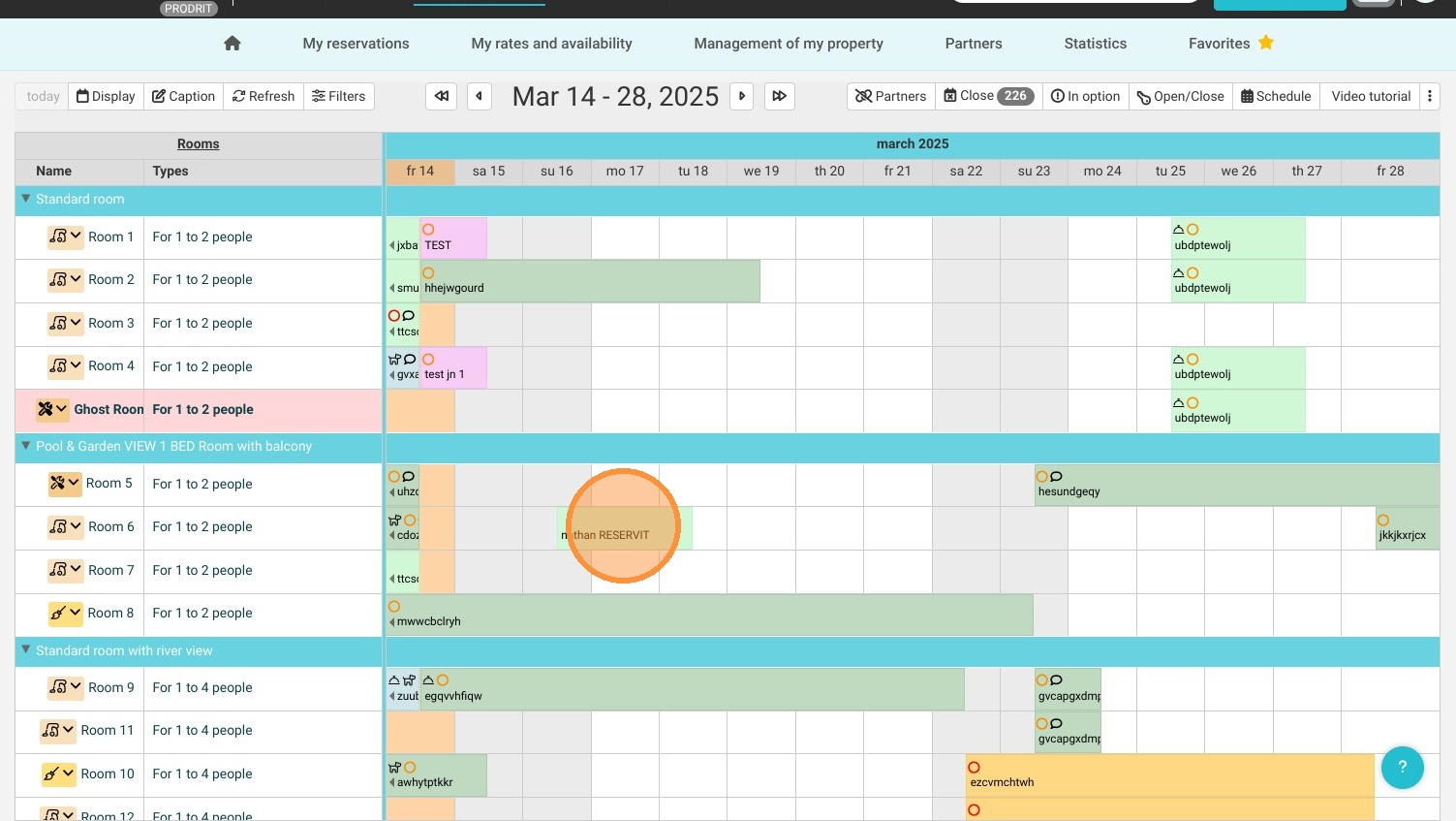This screenshot has height=821, width=1456.
Task: Open Room 5 maintenance status dropdown
Action: click(x=65, y=483)
